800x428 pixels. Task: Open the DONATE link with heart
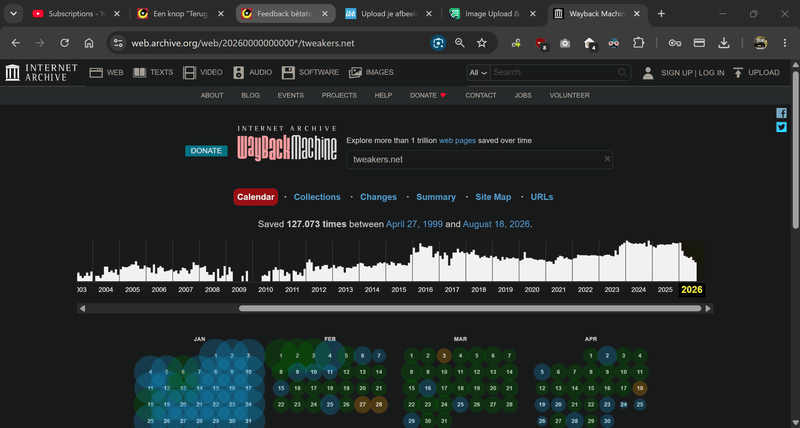click(428, 95)
